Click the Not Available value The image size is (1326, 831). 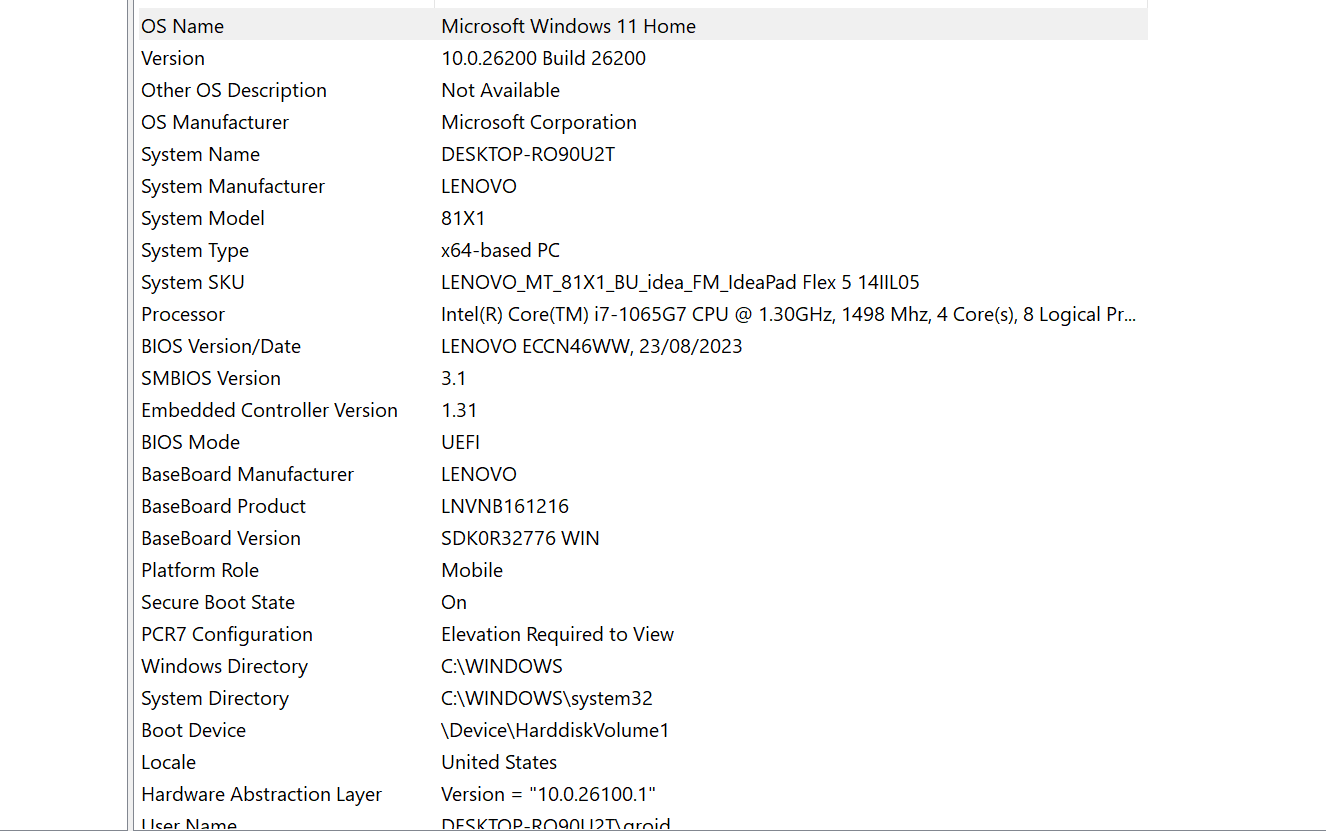500,90
